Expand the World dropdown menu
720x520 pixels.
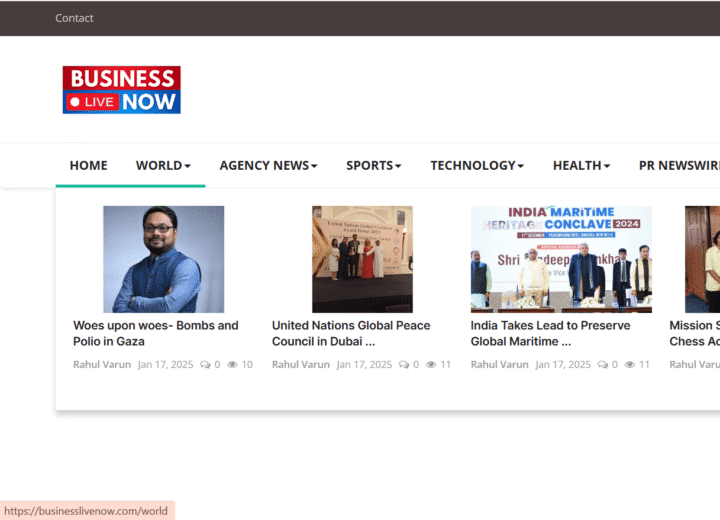(x=163, y=166)
